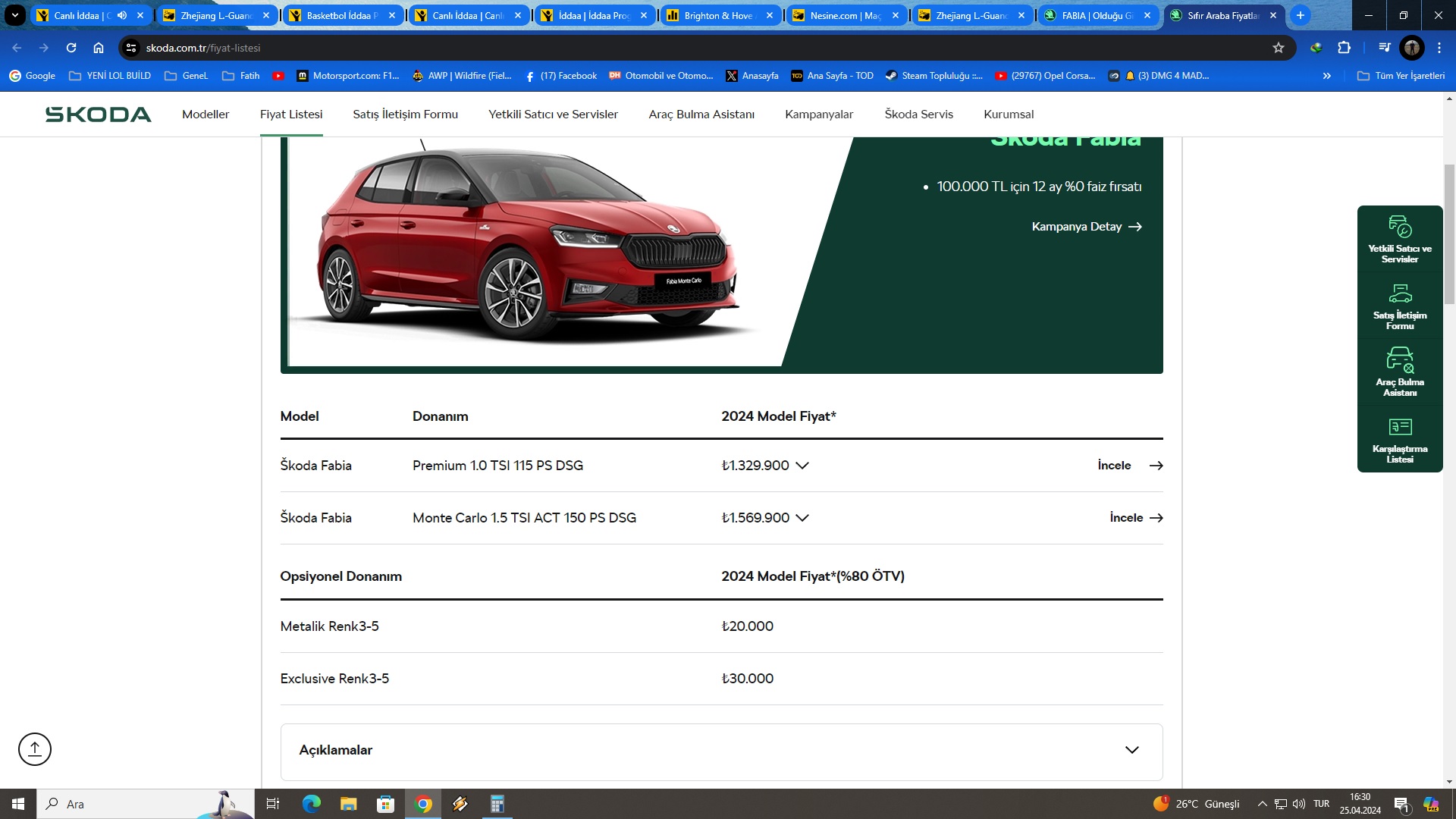Open Araç Bulma Asistanı nav item
This screenshot has height=819, width=1456.
tap(701, 115)
